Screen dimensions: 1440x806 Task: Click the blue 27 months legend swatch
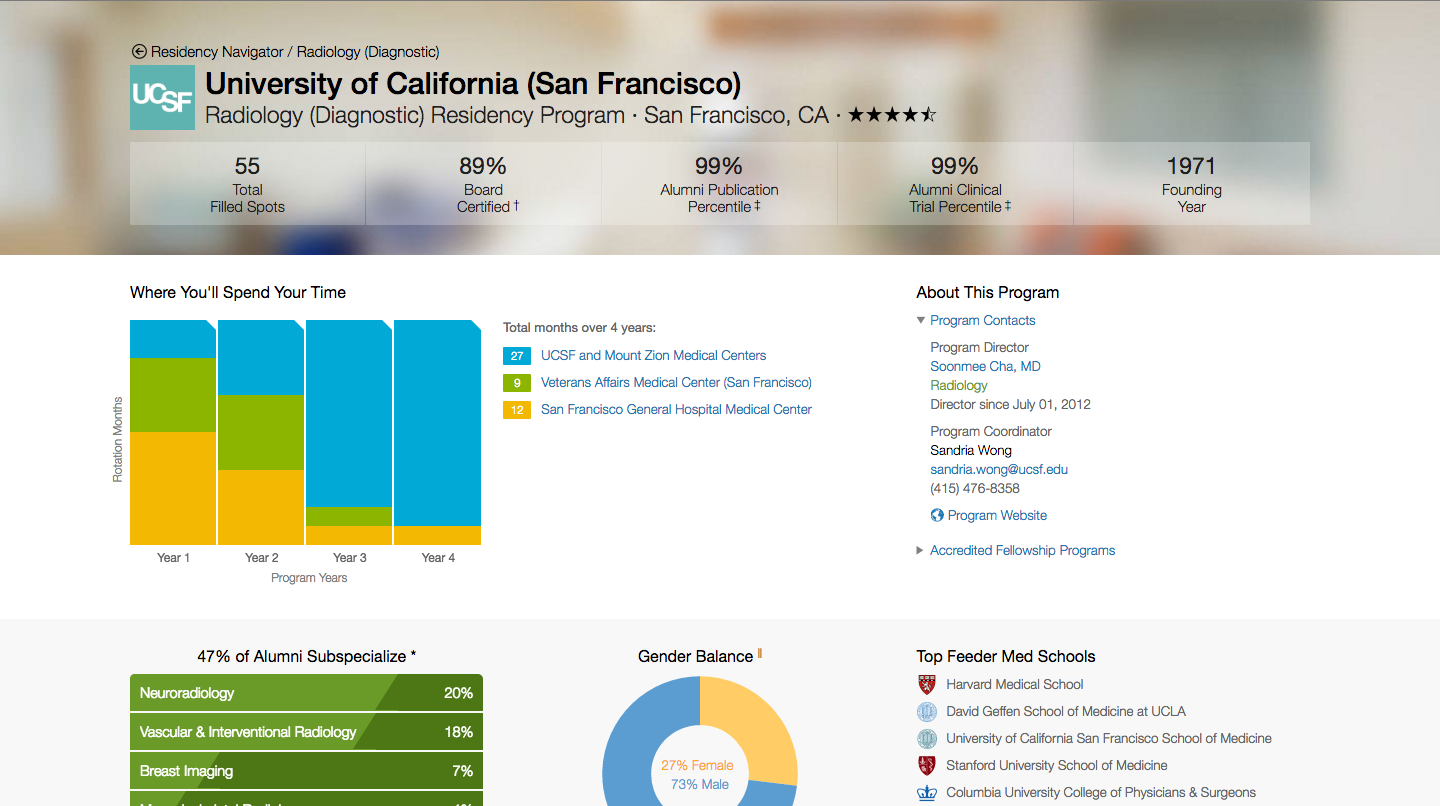(517, 356)
